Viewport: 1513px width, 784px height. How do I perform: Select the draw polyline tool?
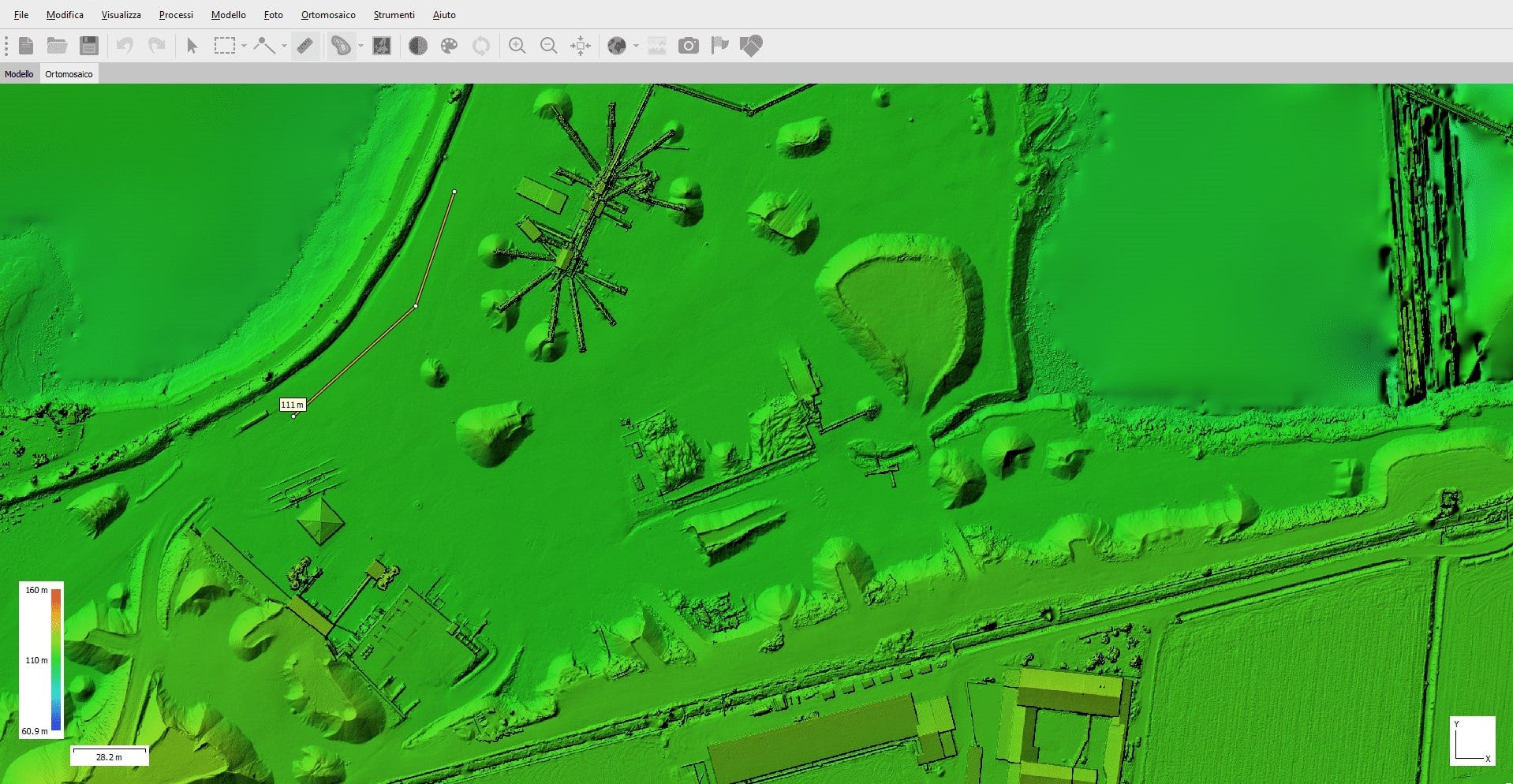264,46
